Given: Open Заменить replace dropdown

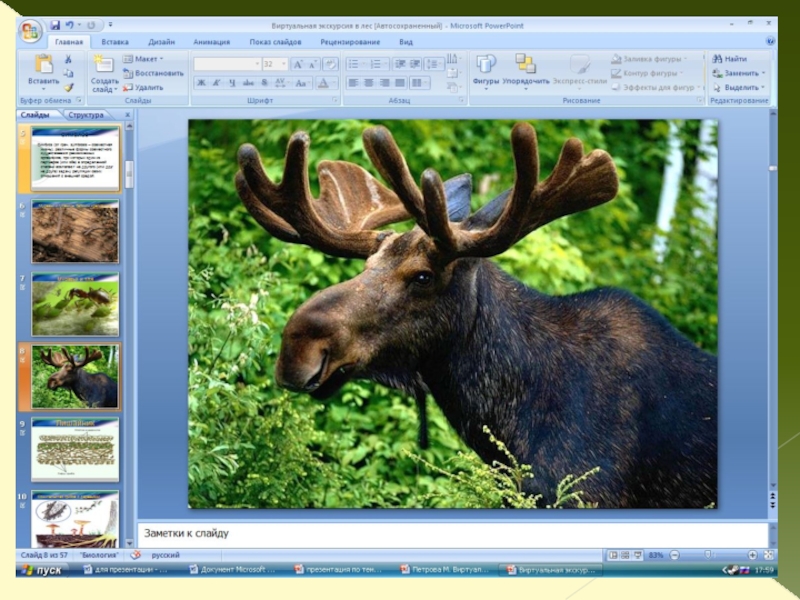Looking at the screenshot, I should point(739,73).
